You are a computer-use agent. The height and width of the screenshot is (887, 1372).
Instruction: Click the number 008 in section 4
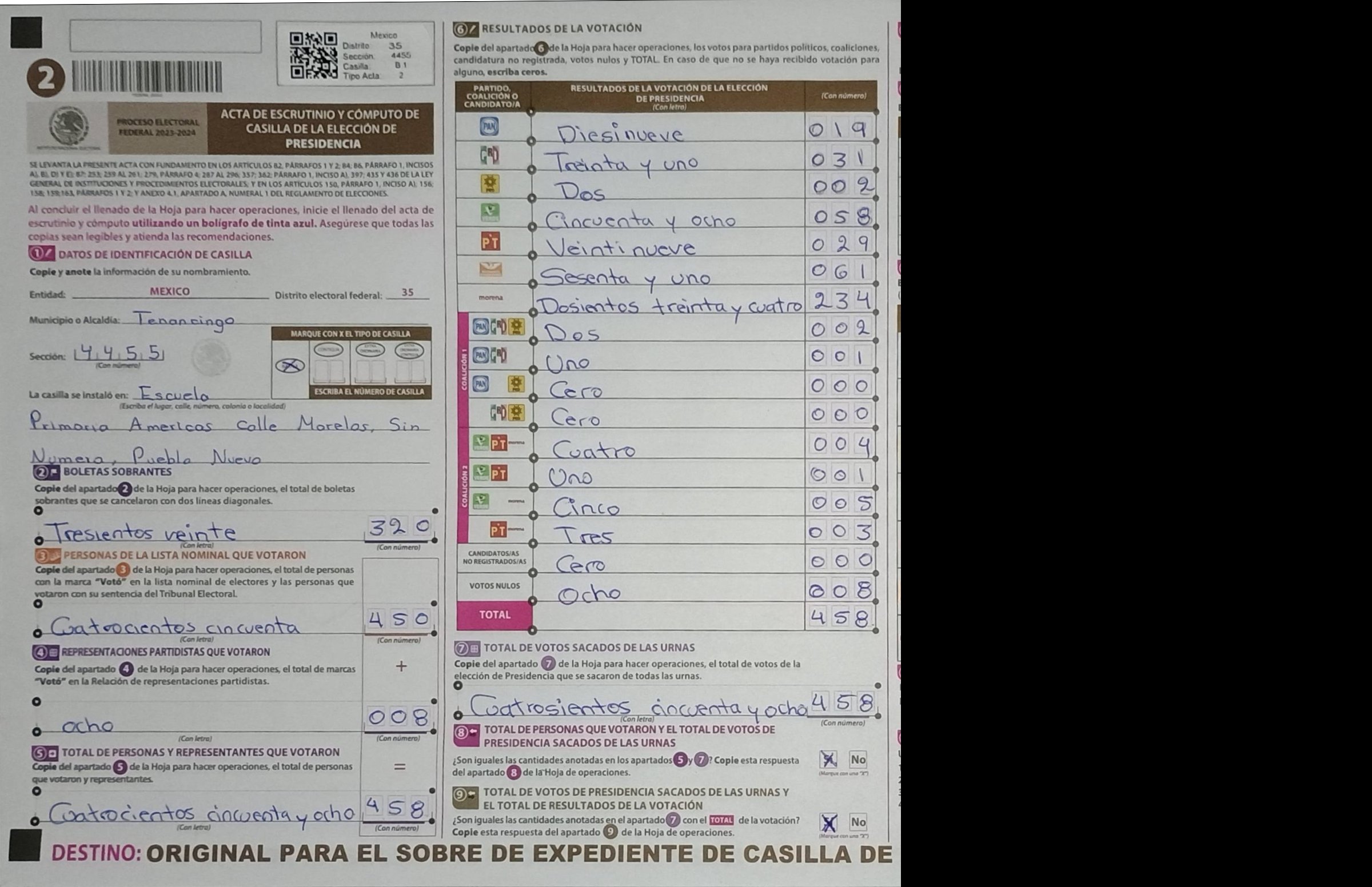click(x=399, y=717)
